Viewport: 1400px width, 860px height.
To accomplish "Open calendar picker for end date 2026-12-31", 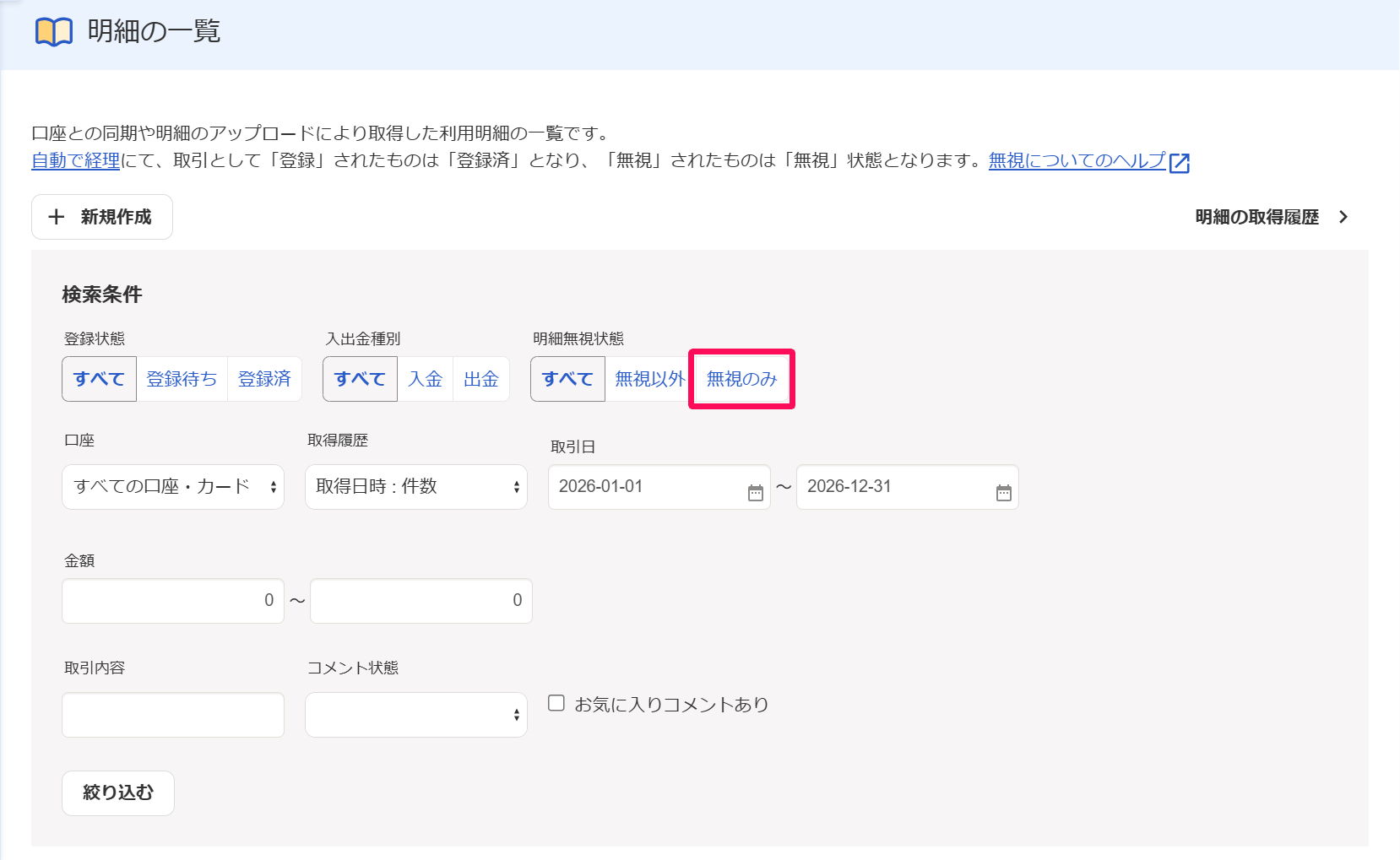I will (x=1004, y=493).
